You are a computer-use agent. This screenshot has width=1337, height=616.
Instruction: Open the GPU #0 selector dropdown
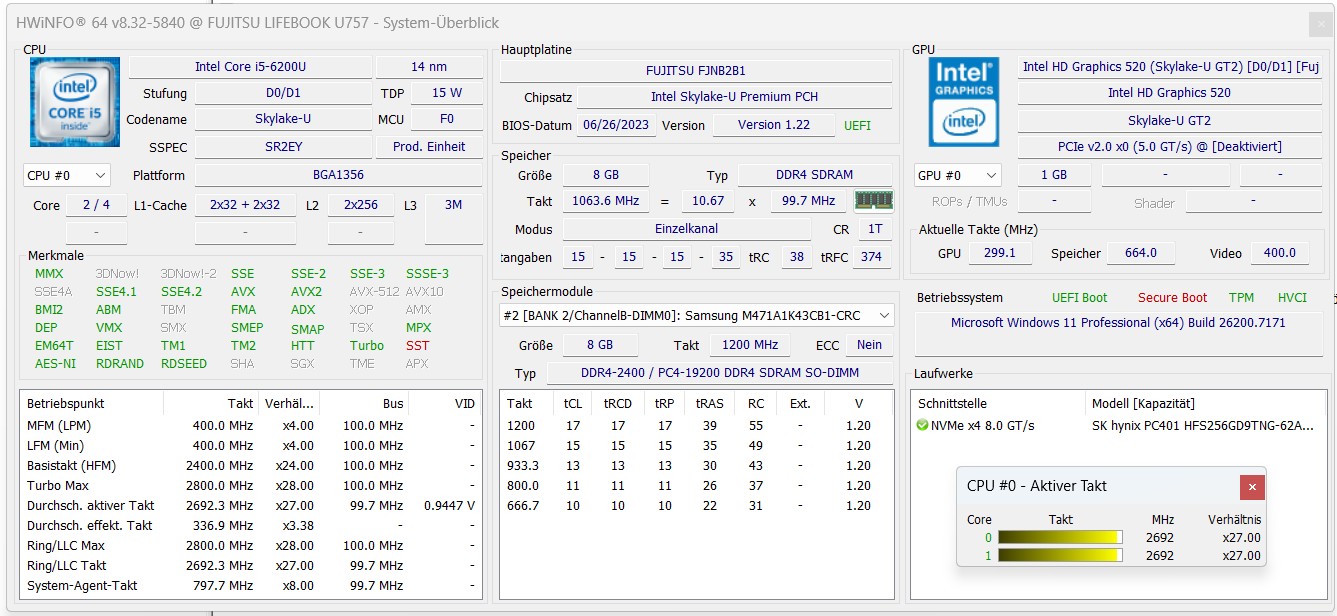click(x=957, y=176)
